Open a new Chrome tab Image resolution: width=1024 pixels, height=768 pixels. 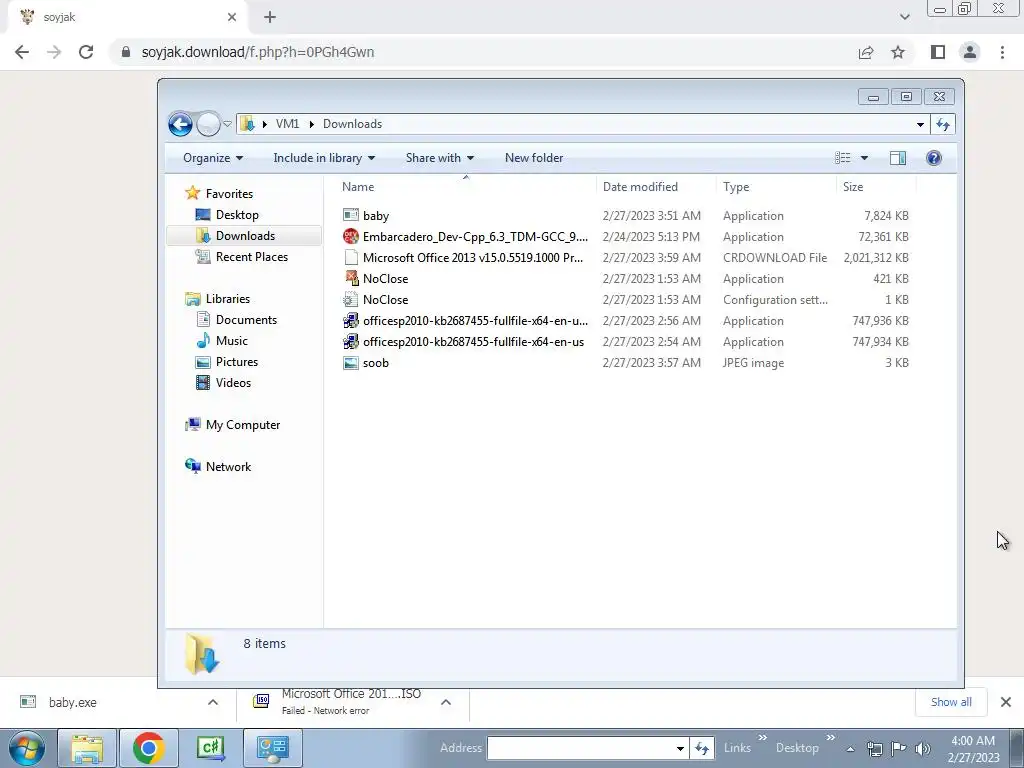pyautogui.click(x=270, y=17)
